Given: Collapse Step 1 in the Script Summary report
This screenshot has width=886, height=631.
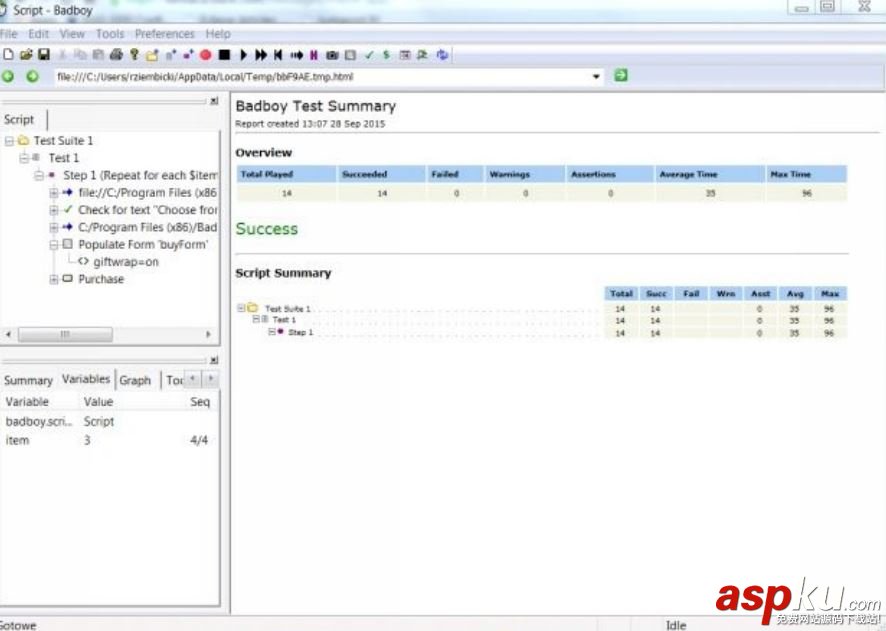Looking at the screenshot, I should pos(272,332).
